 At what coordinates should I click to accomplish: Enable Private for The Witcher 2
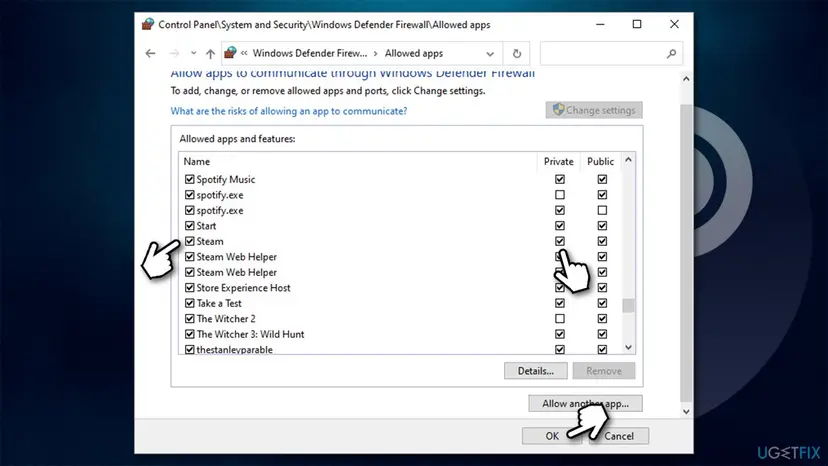560,319
